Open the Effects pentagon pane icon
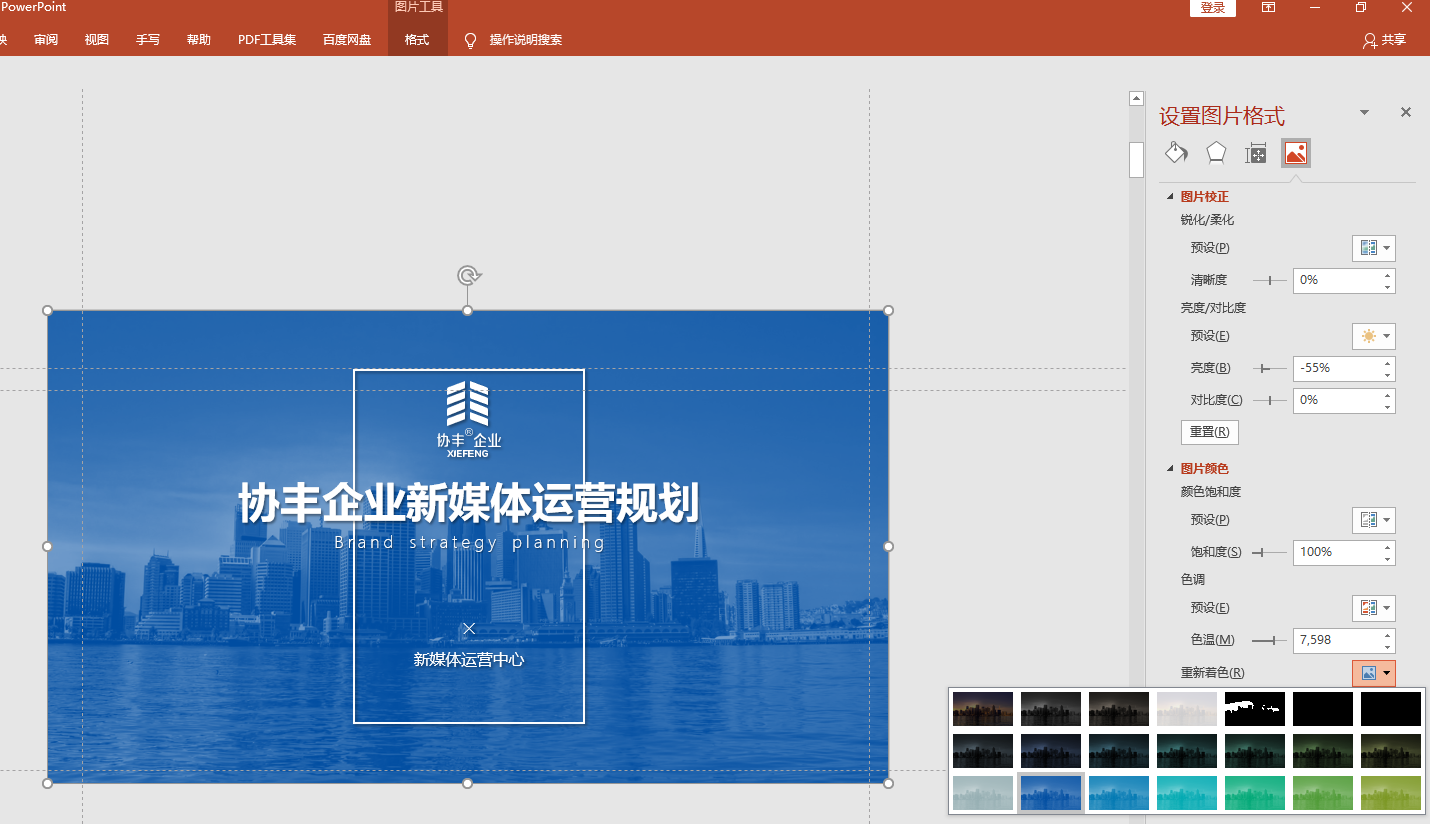Image resolution: width=1430 pixels, height=824 pixels. click(1216, 153)
